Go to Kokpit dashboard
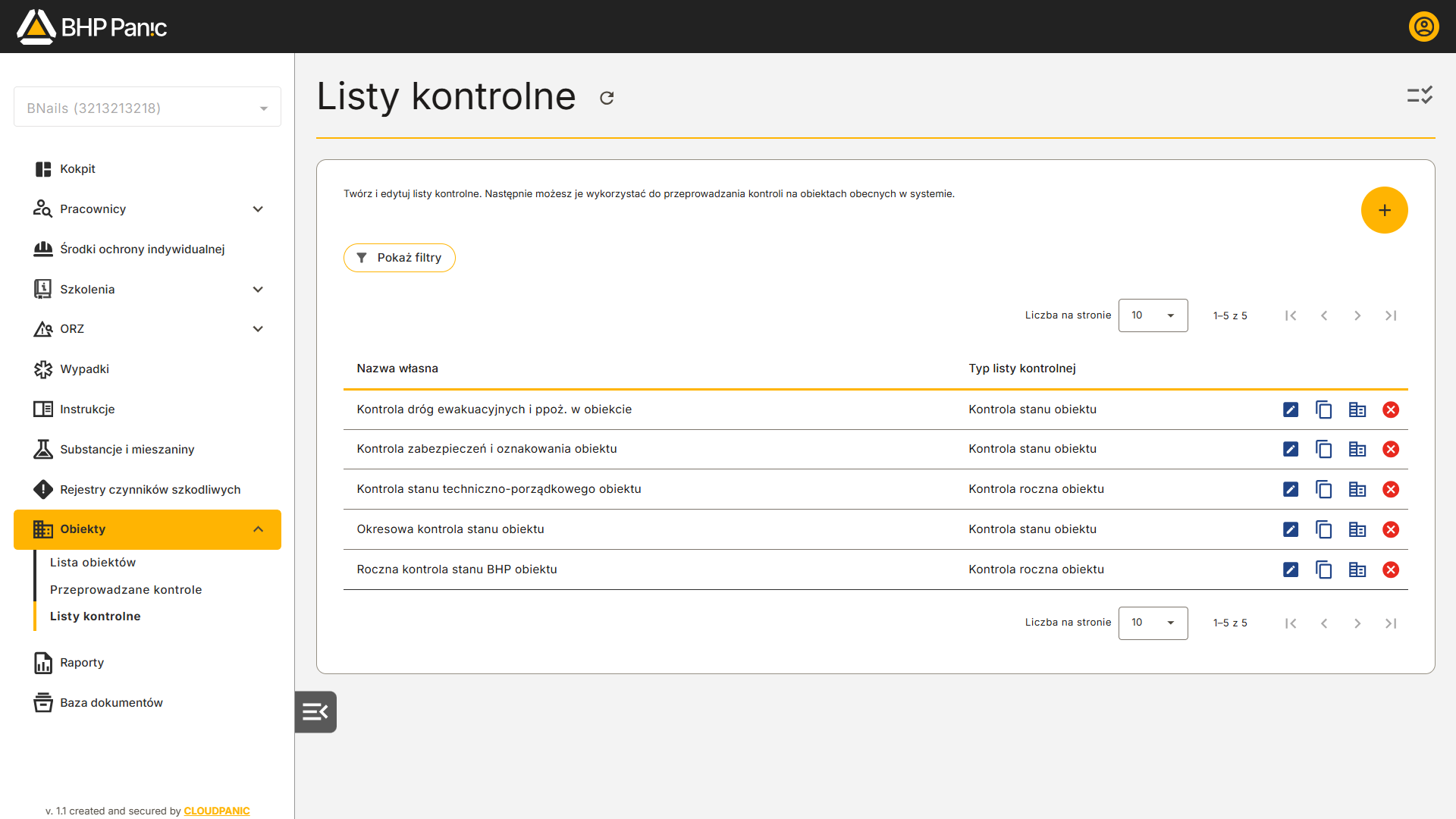This screenshot has height=819, width=1456. tap(147, 168)
